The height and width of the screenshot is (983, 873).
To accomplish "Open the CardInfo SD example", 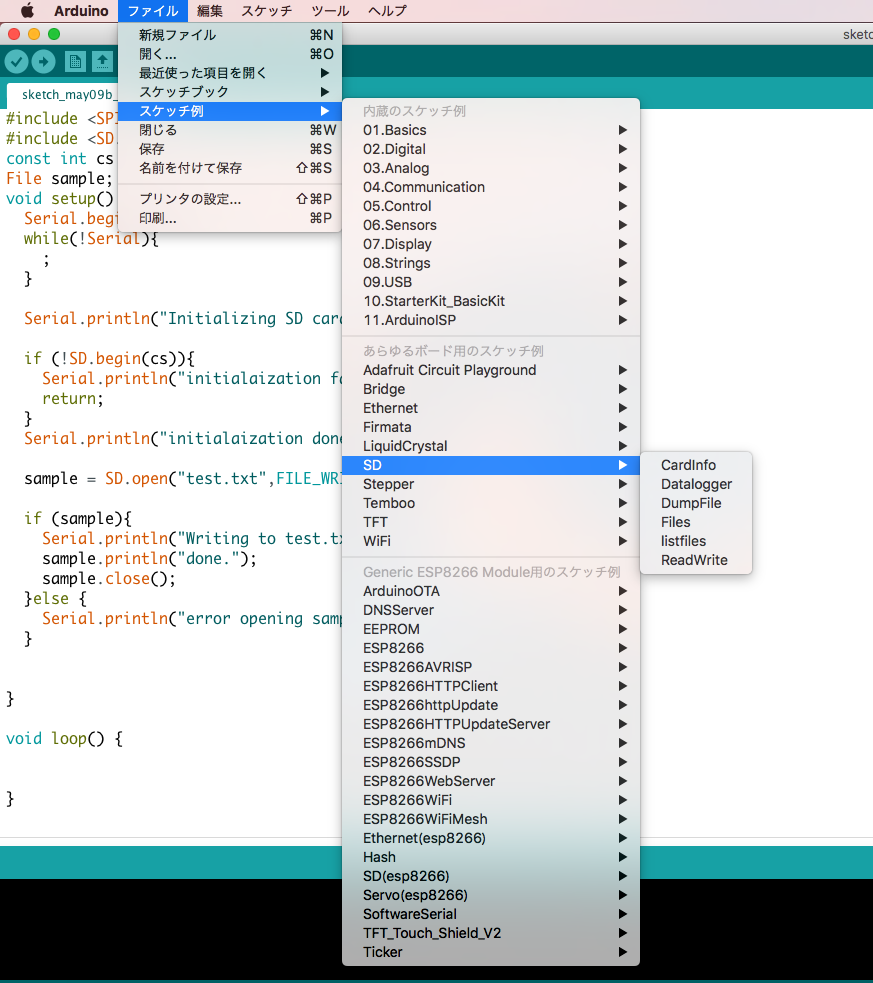I will point(696,465).
